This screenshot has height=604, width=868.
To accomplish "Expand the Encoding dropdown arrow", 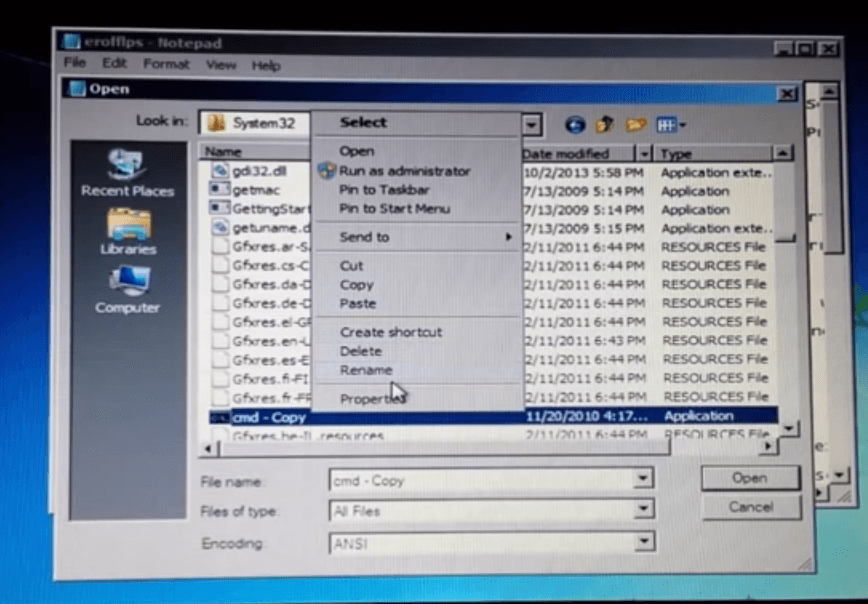I will (644, 541).
